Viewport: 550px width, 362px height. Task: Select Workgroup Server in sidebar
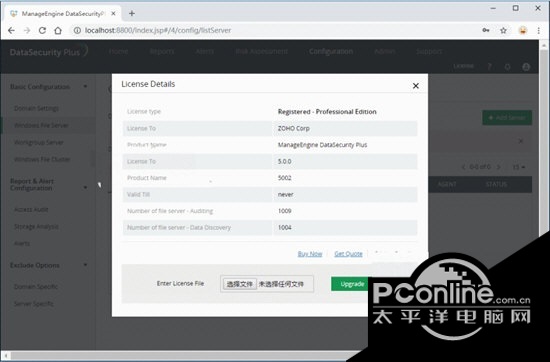[39, 142]
